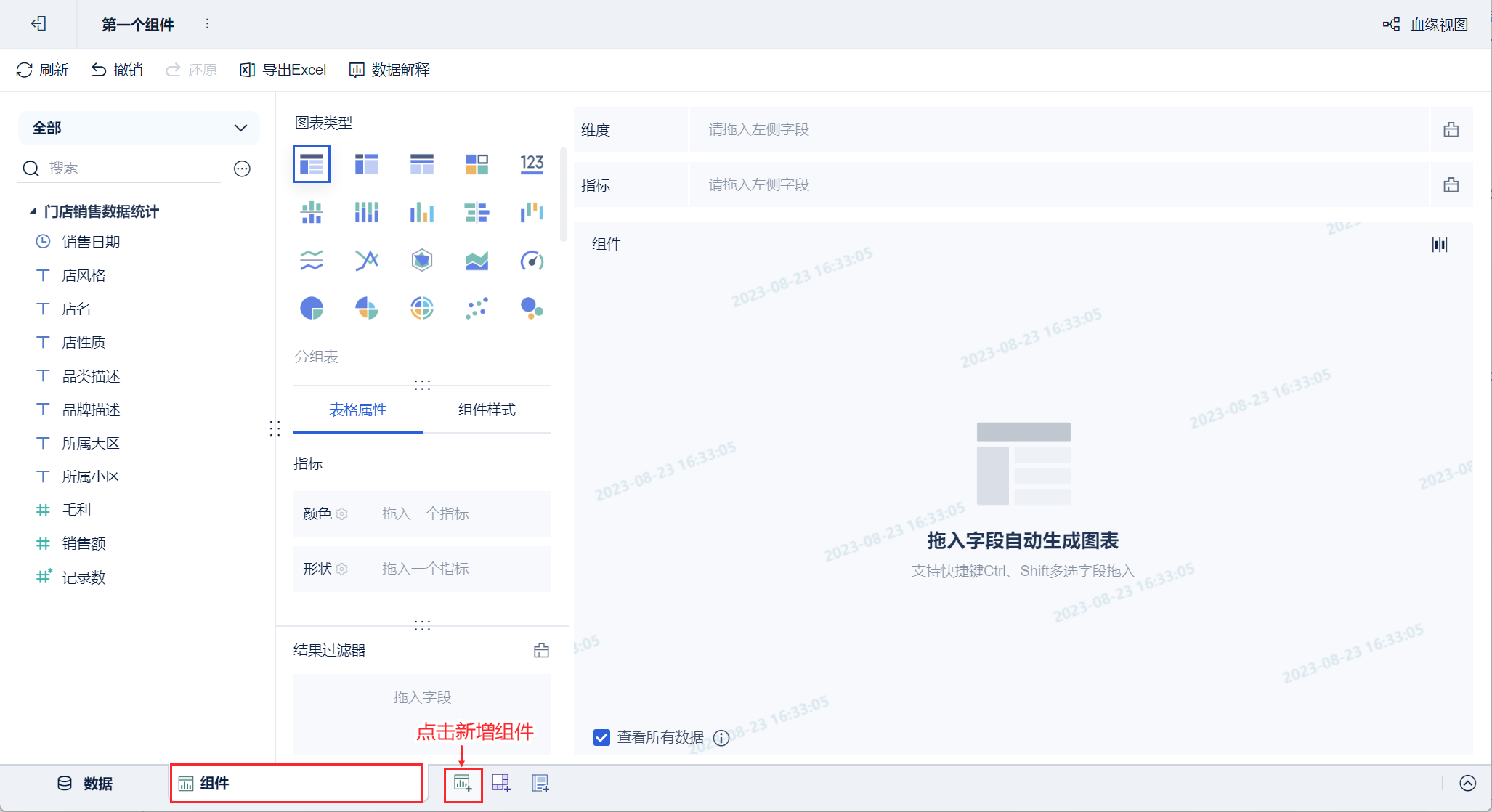Click the back exit icon at top left

tap(38, 24)
